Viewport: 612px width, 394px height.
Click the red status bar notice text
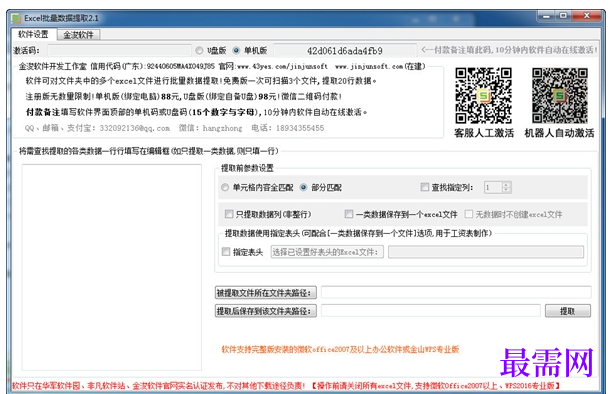tap(286, 386)
